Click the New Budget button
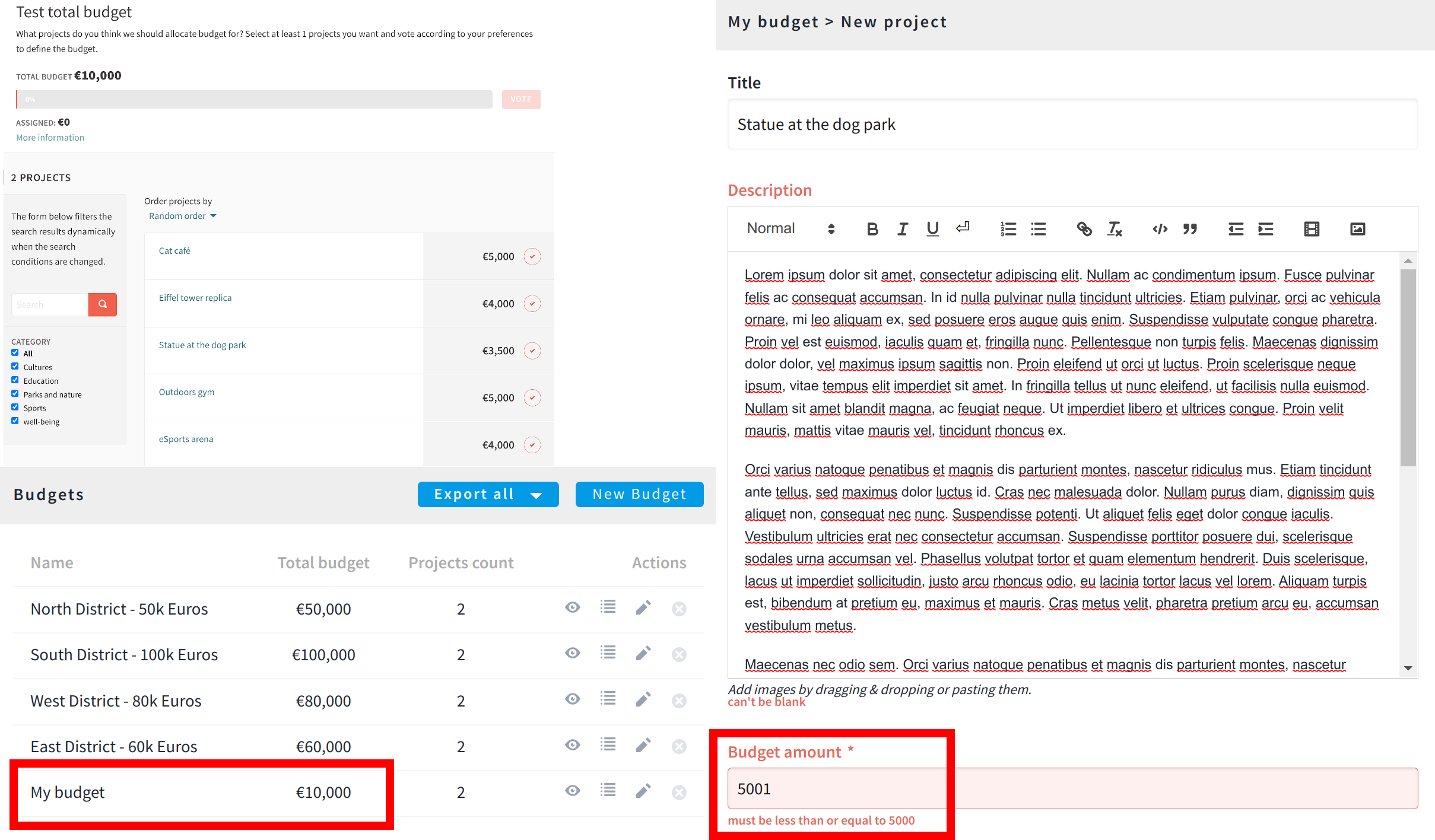The image size is (1435, 840). click(638, 493)
